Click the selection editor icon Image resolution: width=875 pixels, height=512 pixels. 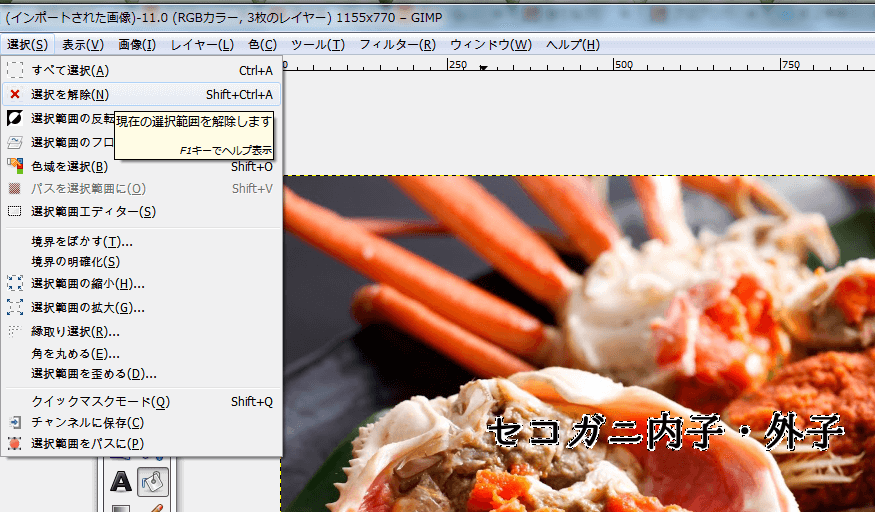(x=15, y=211)
